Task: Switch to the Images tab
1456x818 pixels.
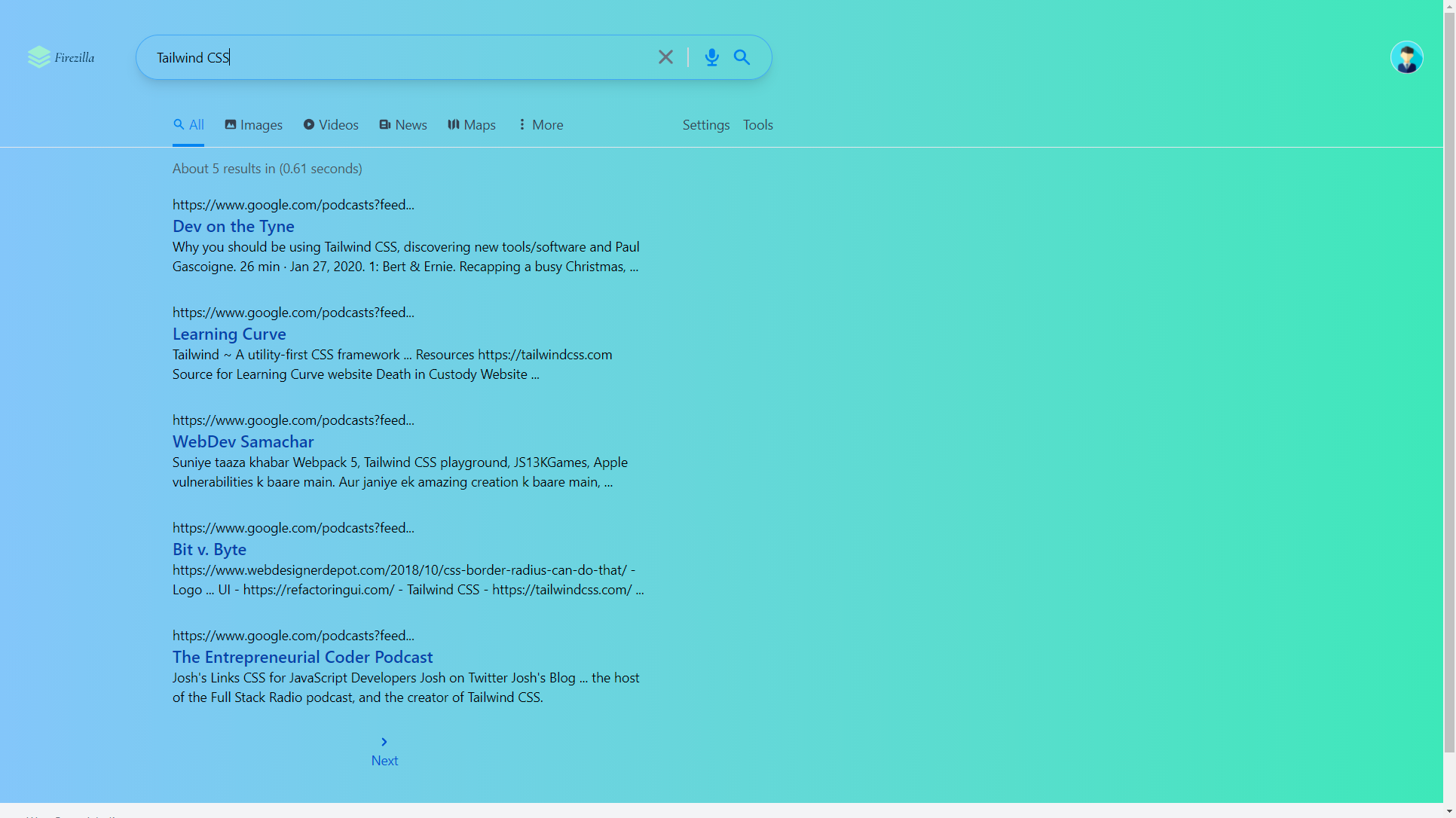Action: pyautogui.click(x=253, y=125)
